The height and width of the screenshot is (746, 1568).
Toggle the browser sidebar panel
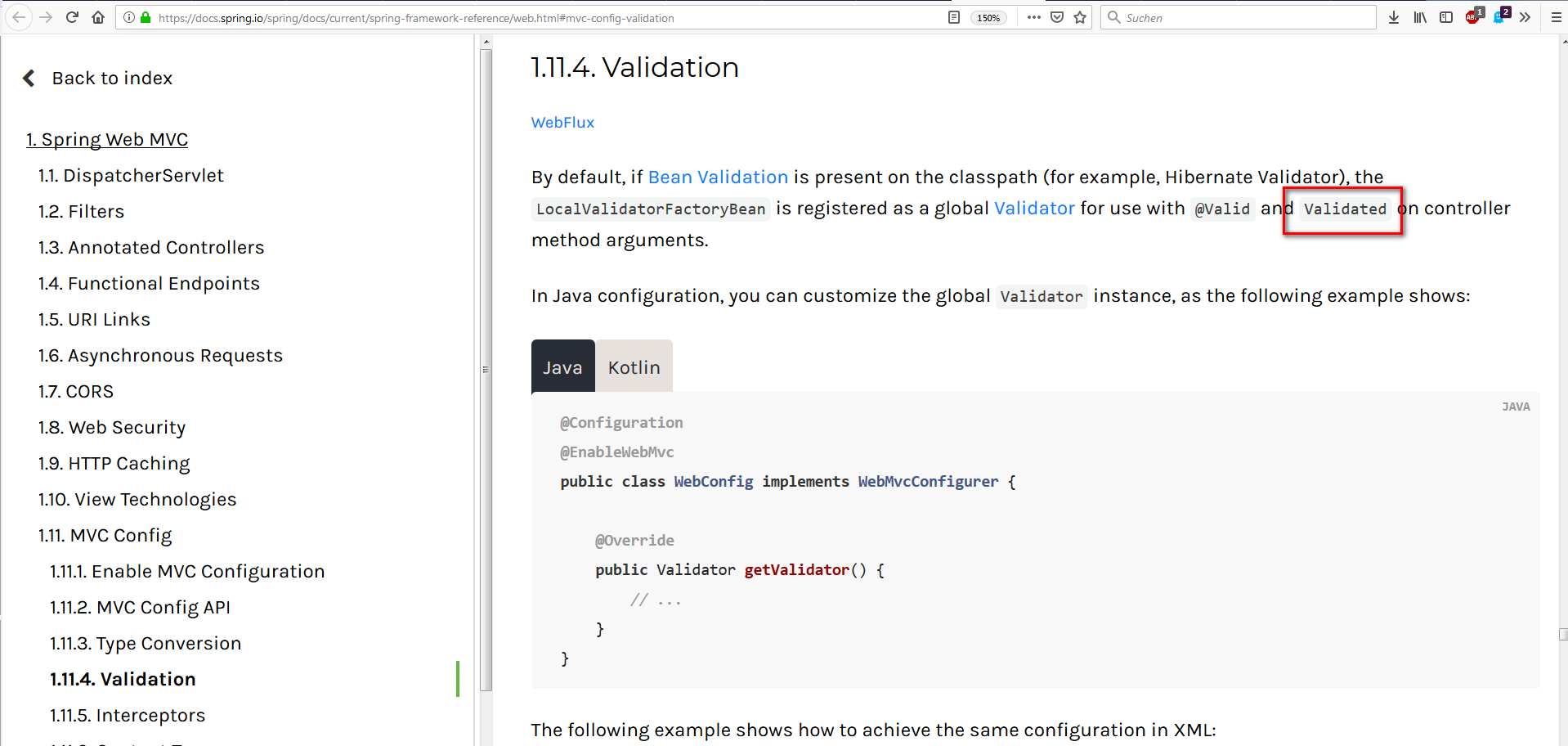pyautogui.click(x=1446, y=17)
